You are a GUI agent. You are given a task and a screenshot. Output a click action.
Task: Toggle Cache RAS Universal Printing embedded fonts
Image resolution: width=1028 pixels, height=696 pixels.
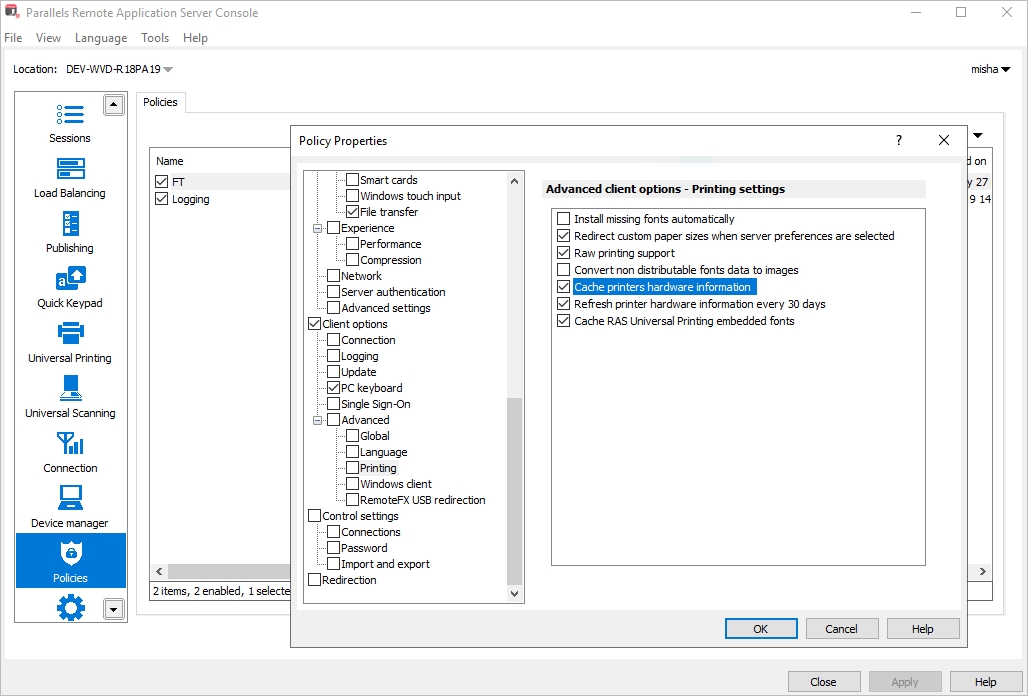click(564, 321)
